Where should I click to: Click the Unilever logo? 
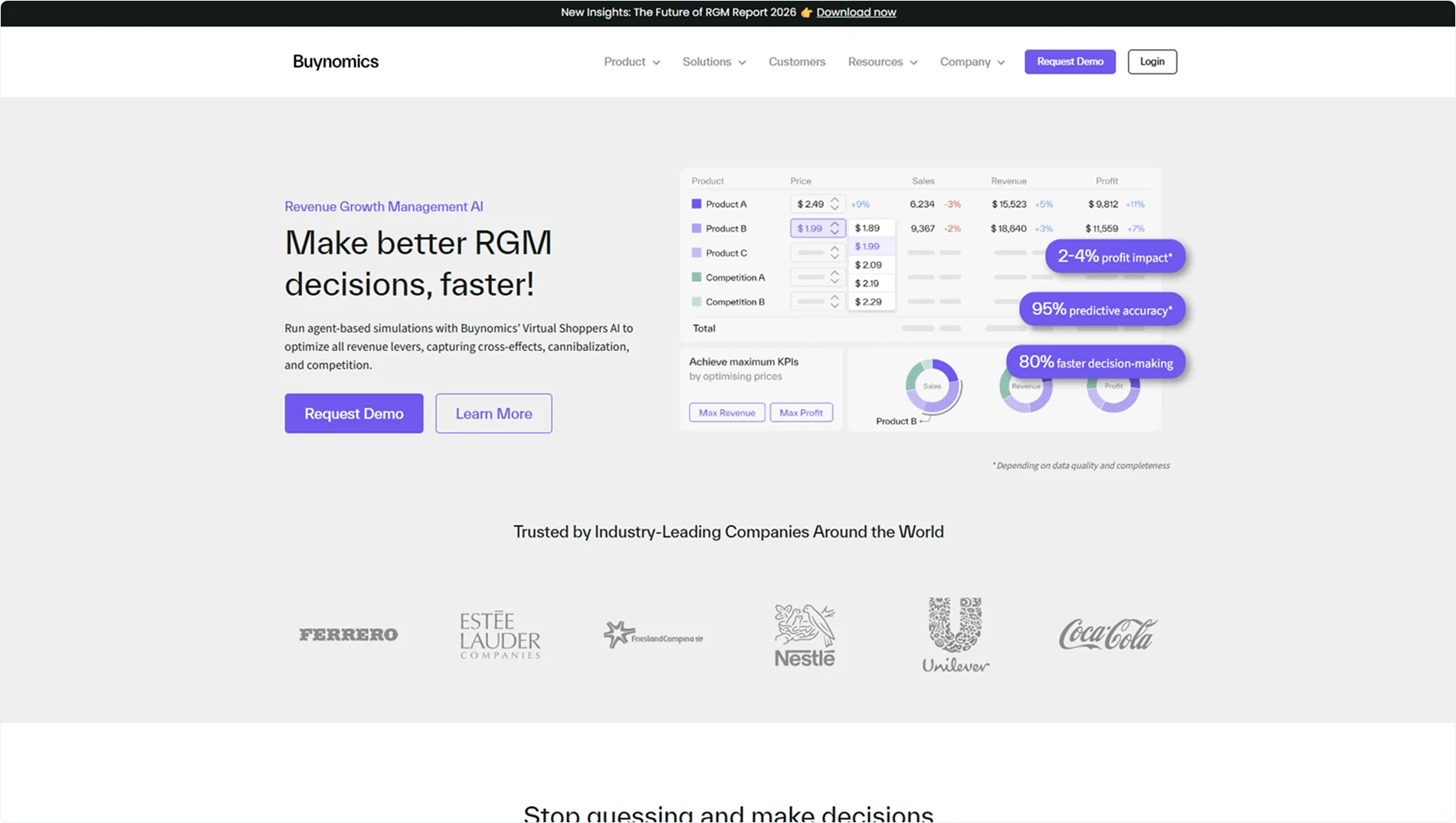[x=956, y=635]
